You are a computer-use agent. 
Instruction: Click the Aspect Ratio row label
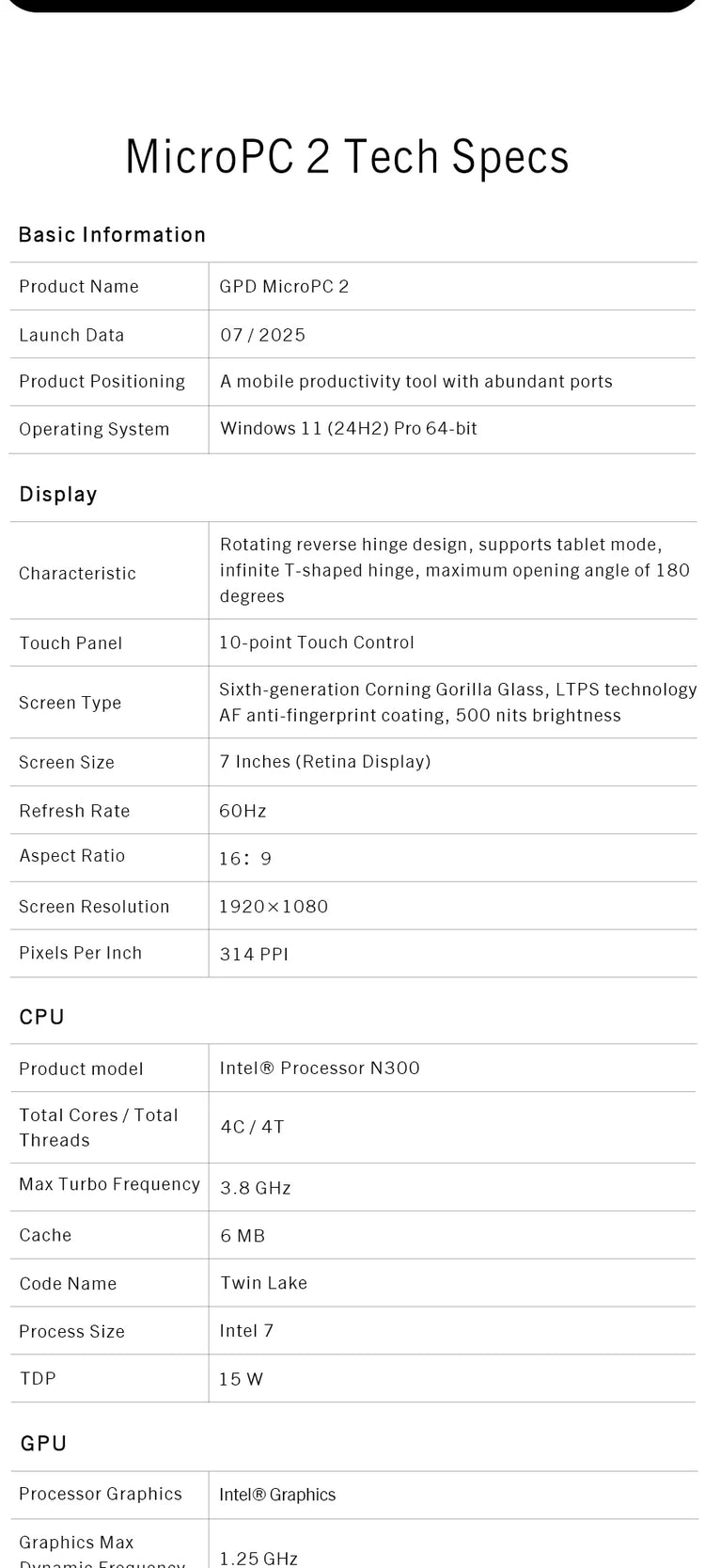[71, 856]
